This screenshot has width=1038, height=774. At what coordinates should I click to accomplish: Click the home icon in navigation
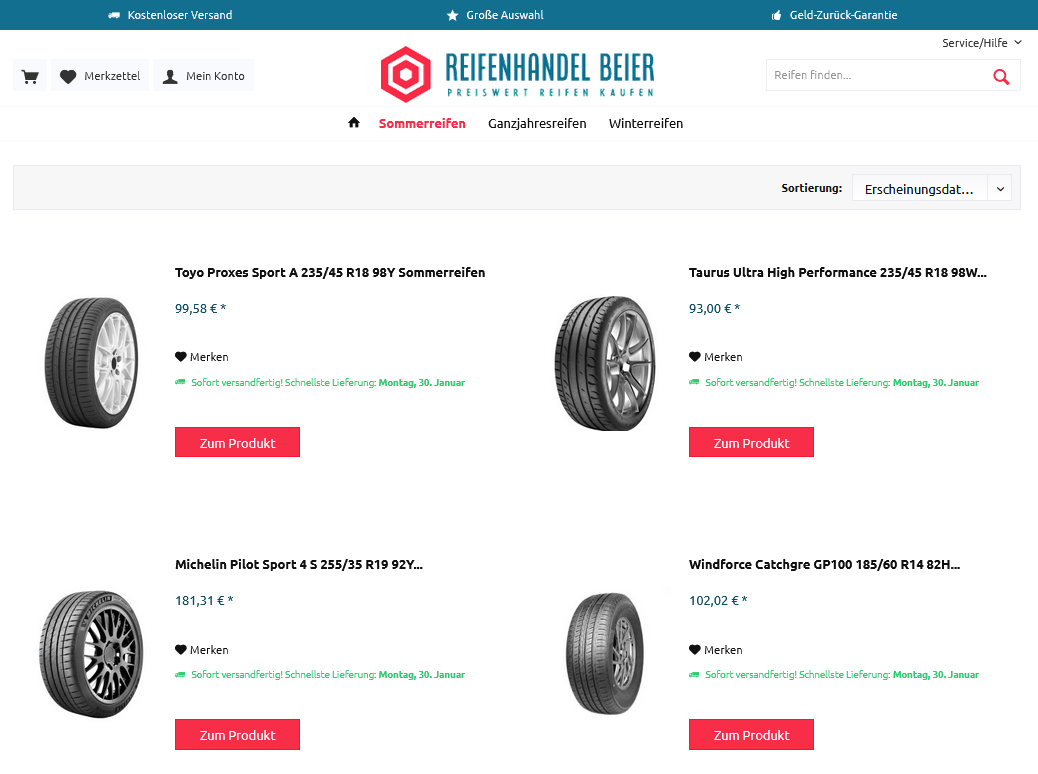coord(354,123)
